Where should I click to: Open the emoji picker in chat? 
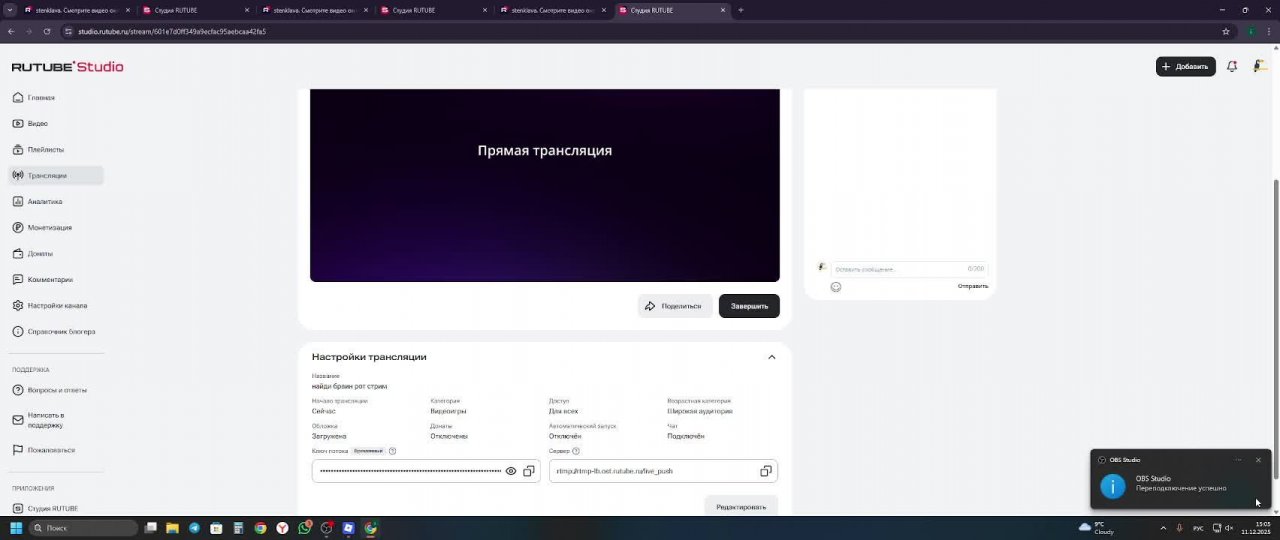point(836,287)
